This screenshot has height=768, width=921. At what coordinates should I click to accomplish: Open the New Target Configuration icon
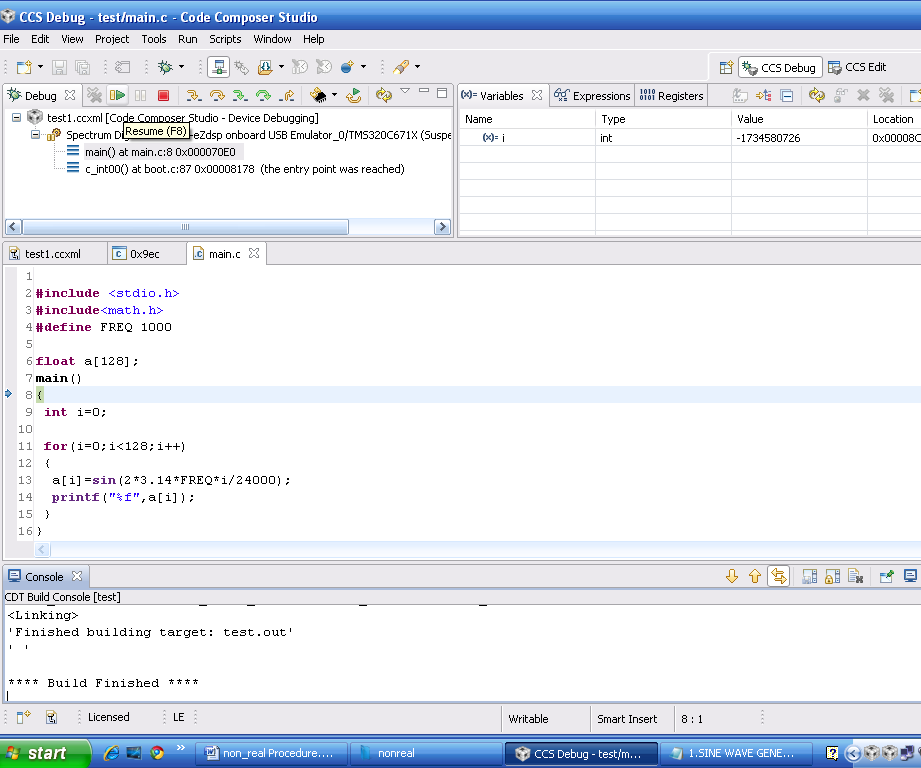coord(219,66)
